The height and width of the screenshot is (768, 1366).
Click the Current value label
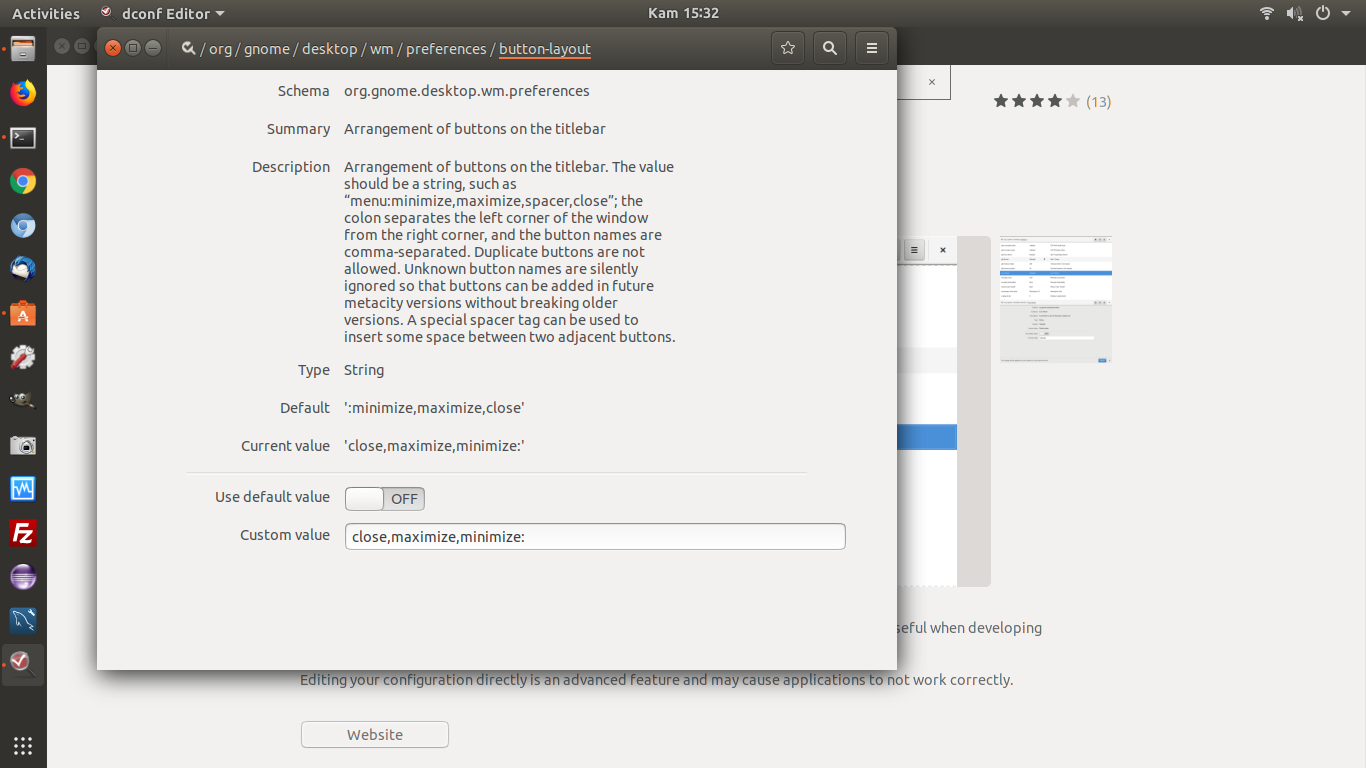pos(285,446)
